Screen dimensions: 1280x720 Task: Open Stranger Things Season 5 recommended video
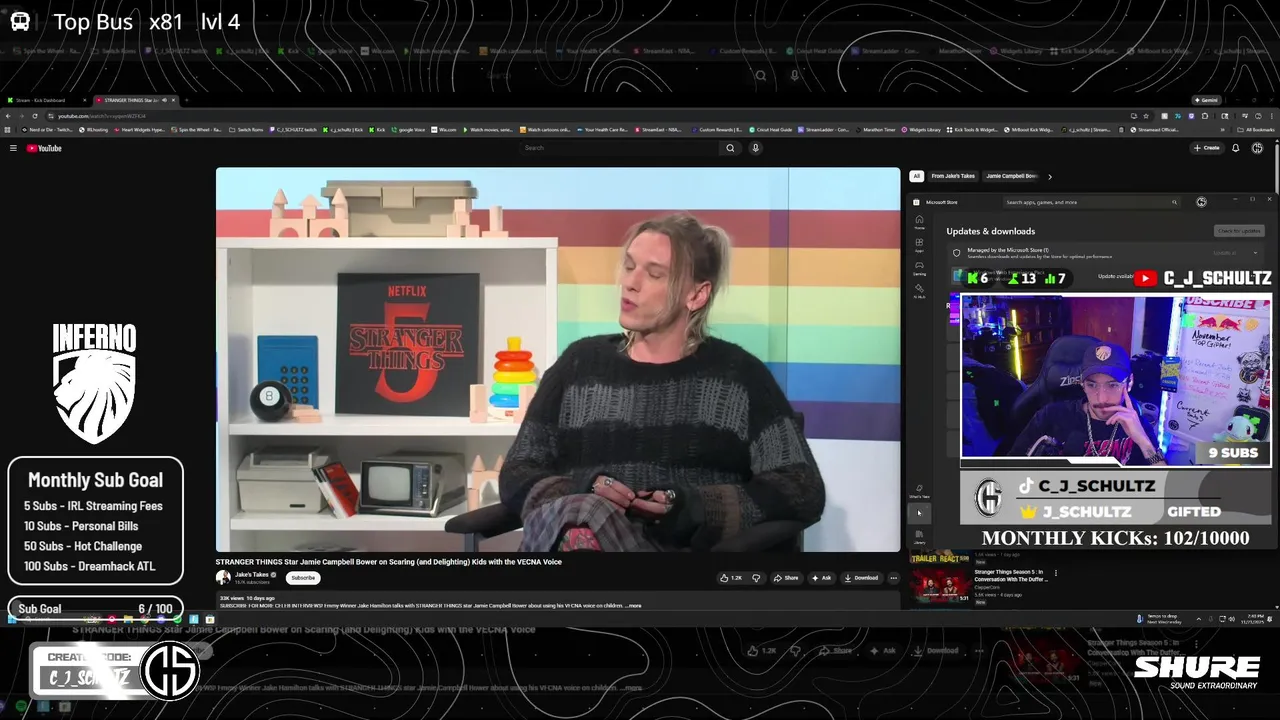[1011, 575]
